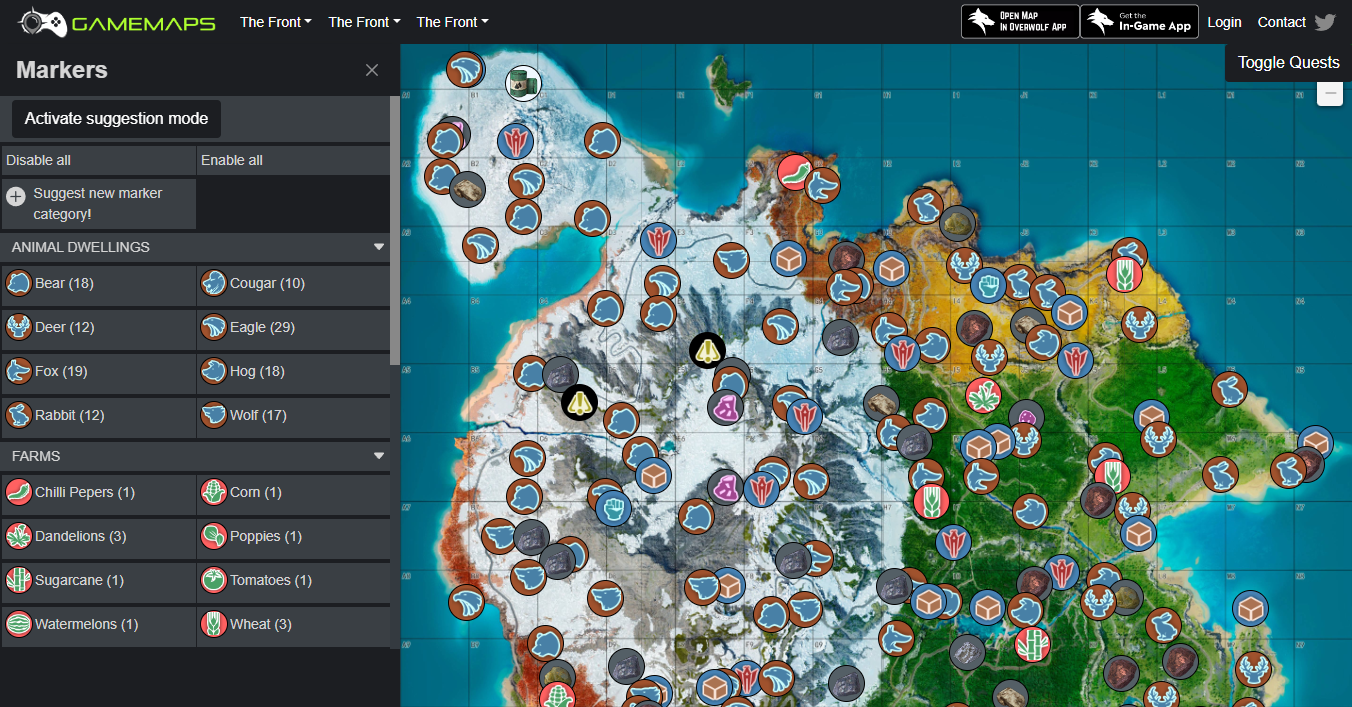Toggle Hog (18) markers

293,371
